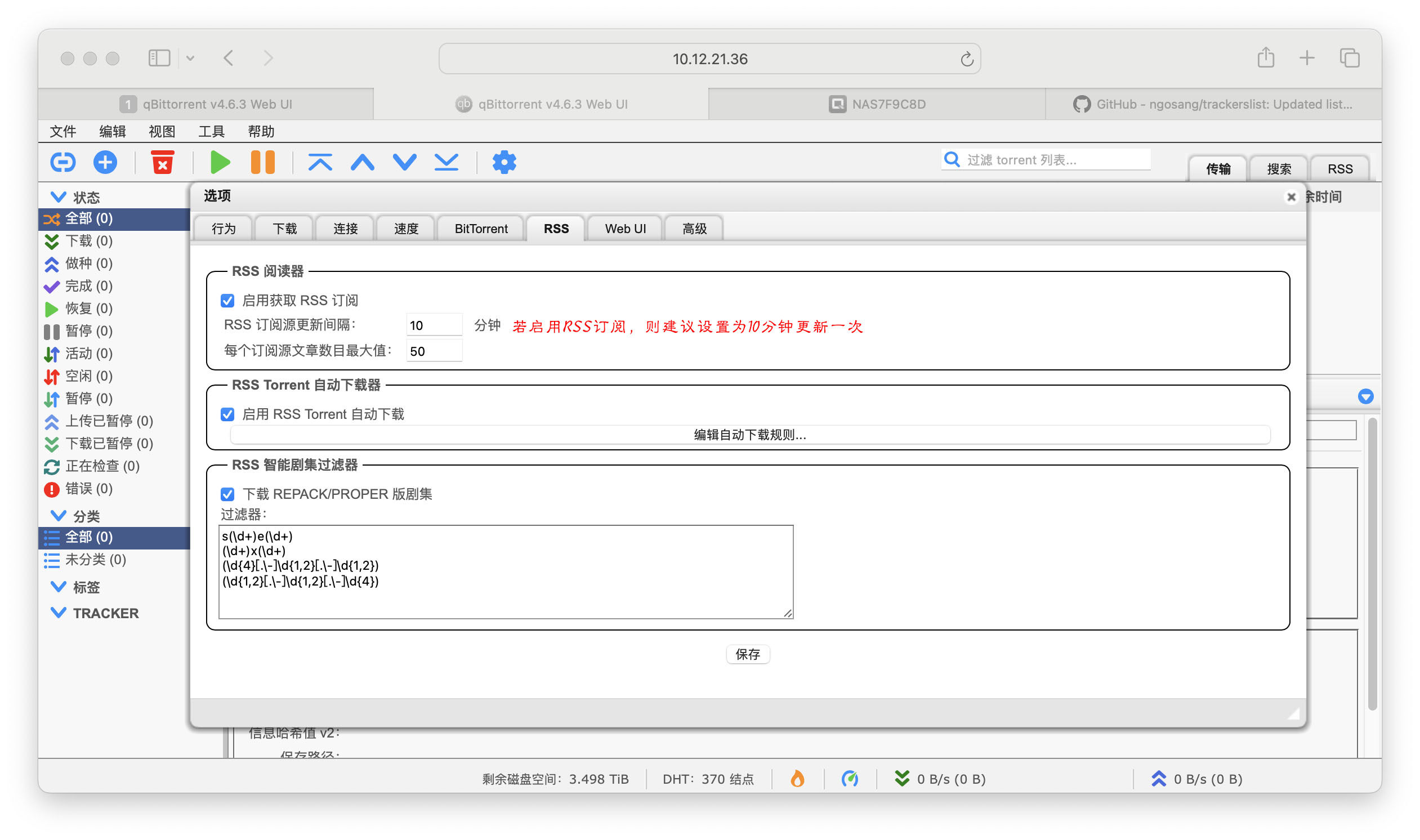Open the 文件 menu

click(x=63, y=131)
